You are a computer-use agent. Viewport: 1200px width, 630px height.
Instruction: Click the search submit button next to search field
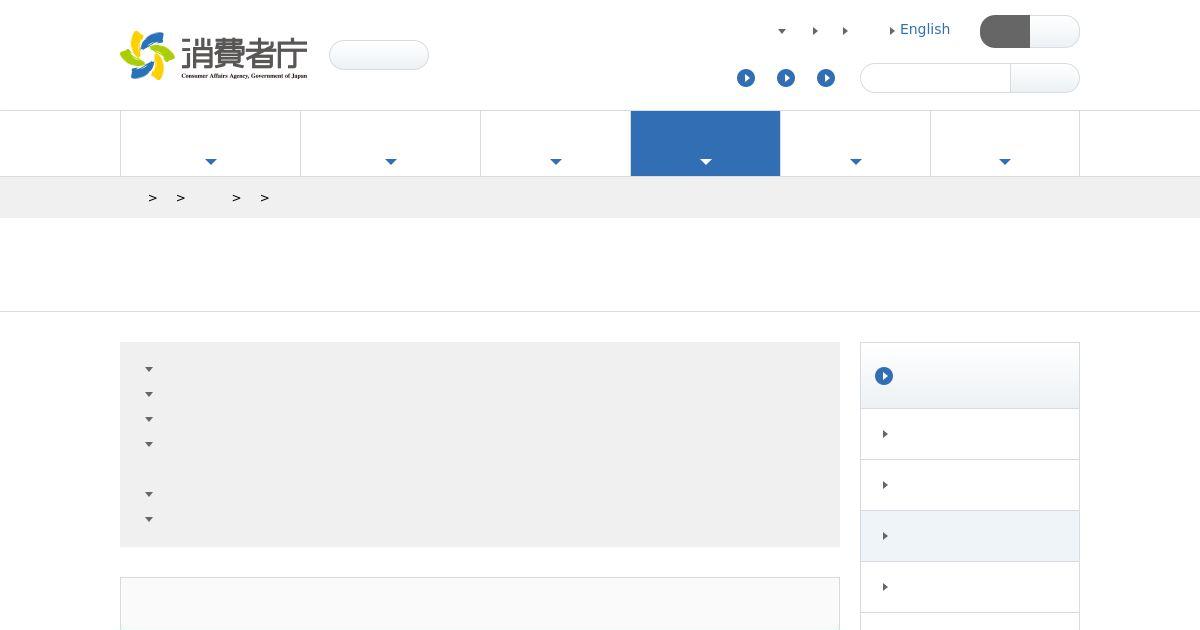pyautogui.click(x=1045, y=78)
